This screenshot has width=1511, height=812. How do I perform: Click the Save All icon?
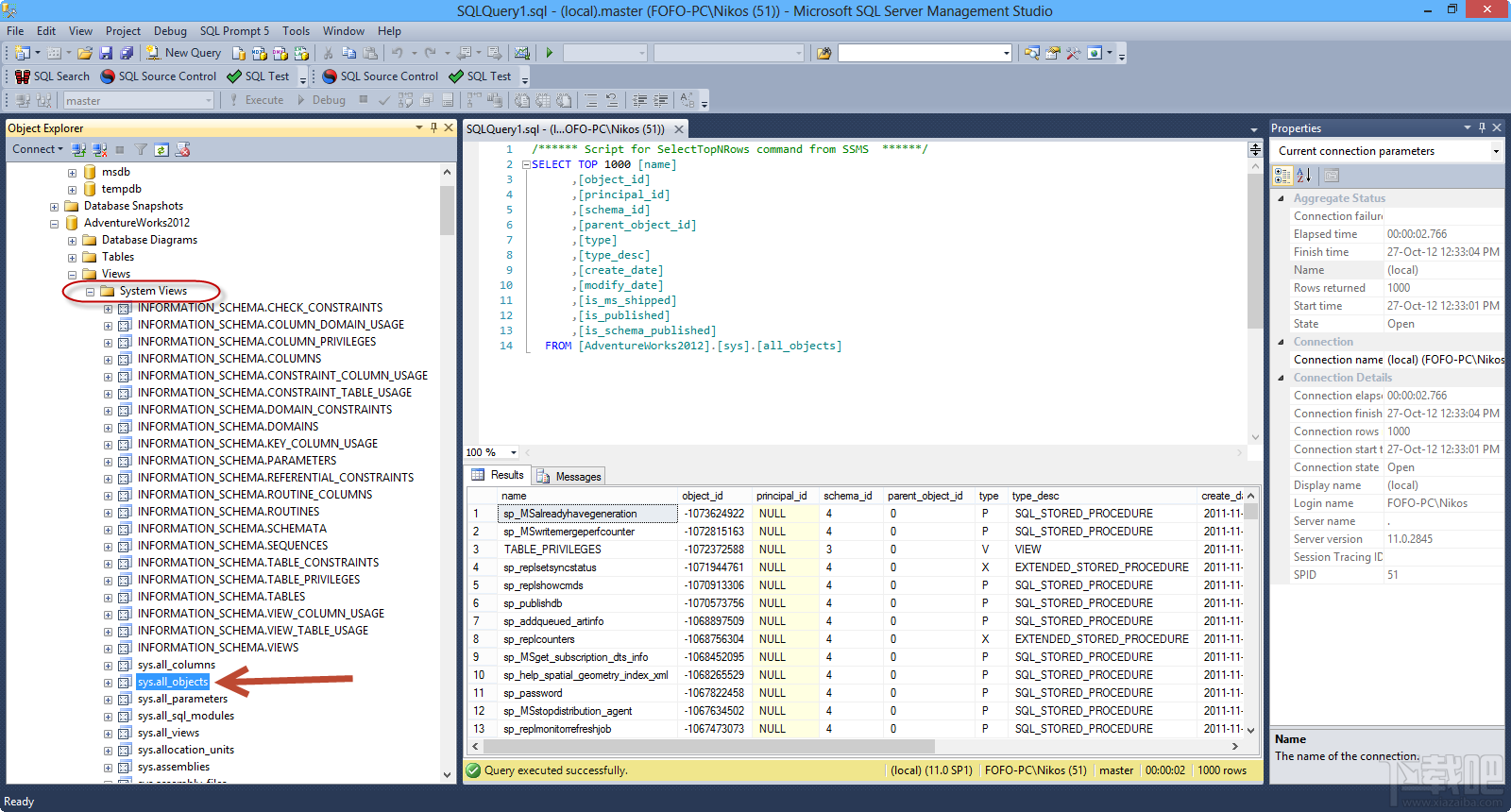[x=127, y=53]
